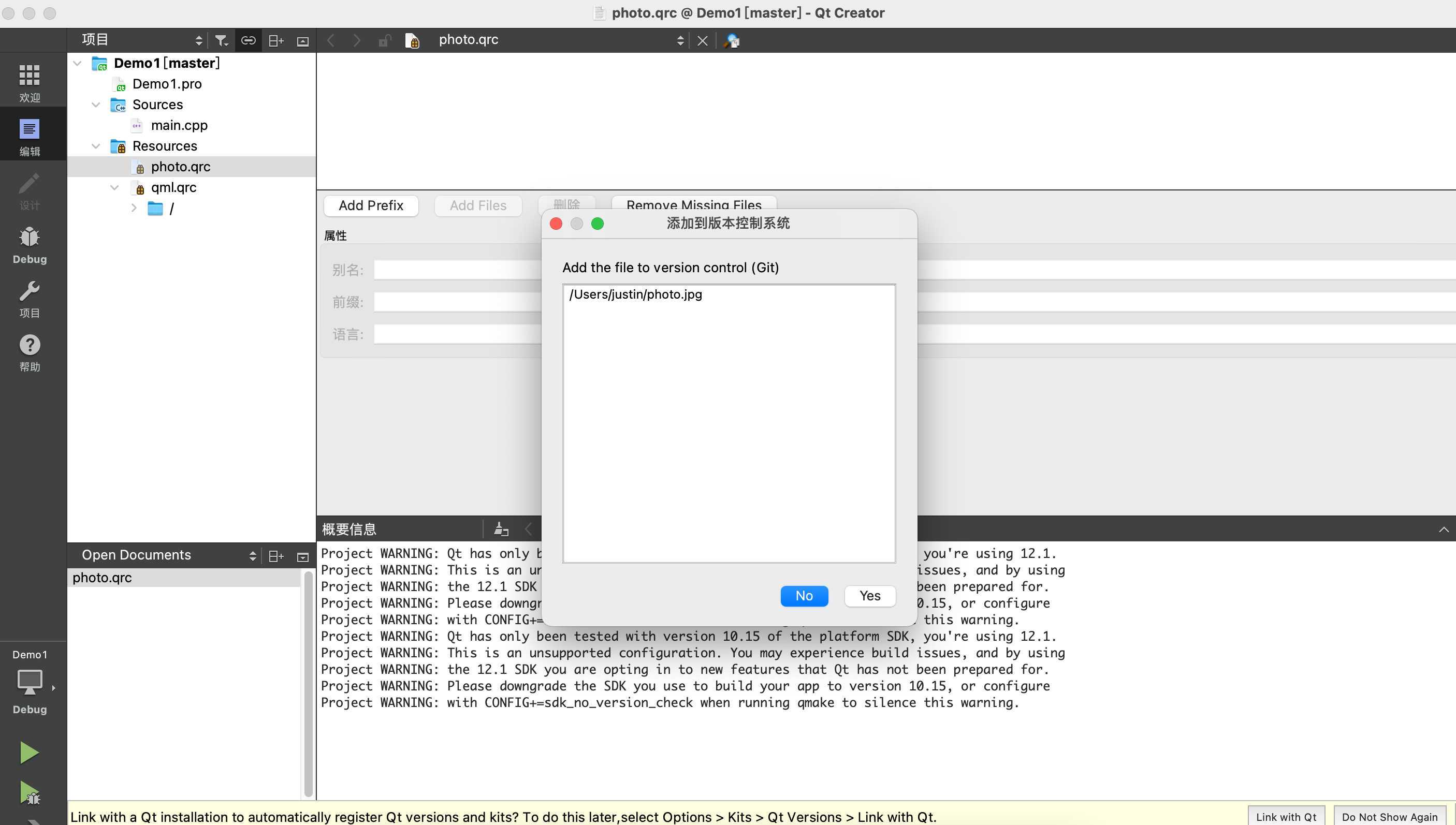Click Do Not Show Again button

coord(1390,817)
